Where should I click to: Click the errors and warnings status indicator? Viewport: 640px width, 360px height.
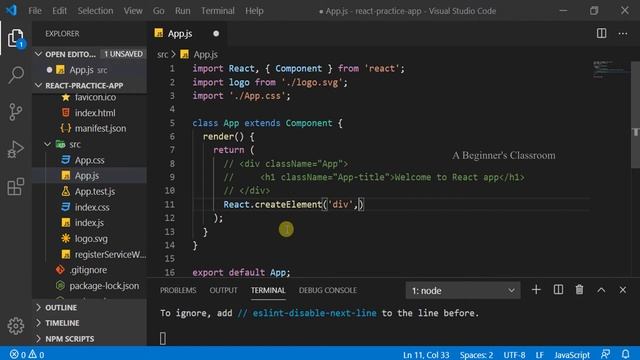(x=27, y=354)
